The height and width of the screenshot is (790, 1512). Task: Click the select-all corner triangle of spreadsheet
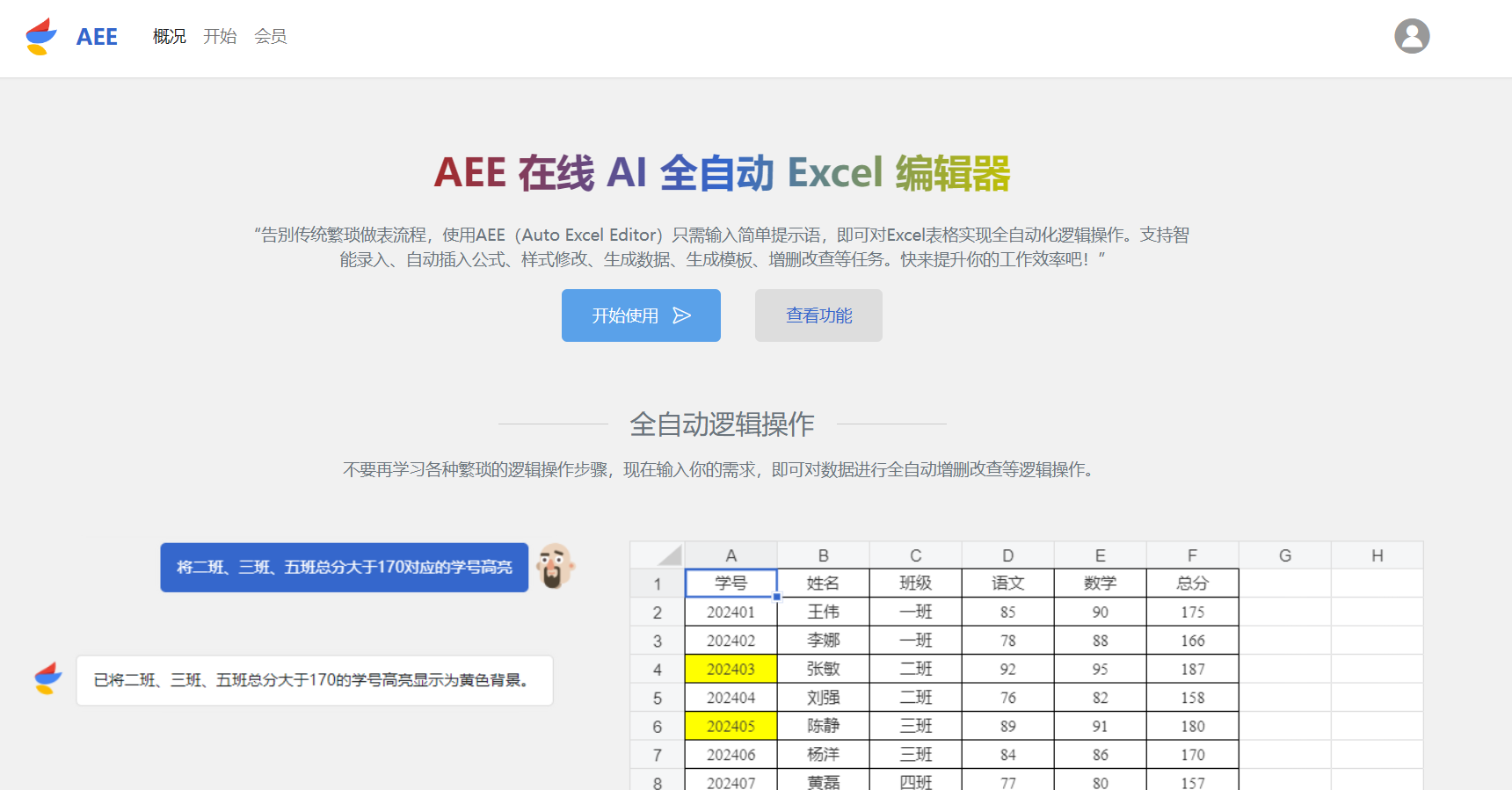pyautogui.click(x=669, y=555)
